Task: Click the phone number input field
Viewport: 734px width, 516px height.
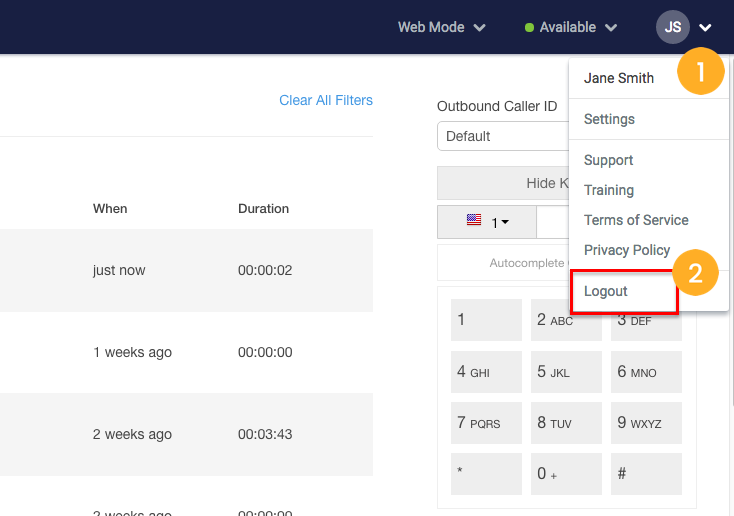Action: [553, 222]
